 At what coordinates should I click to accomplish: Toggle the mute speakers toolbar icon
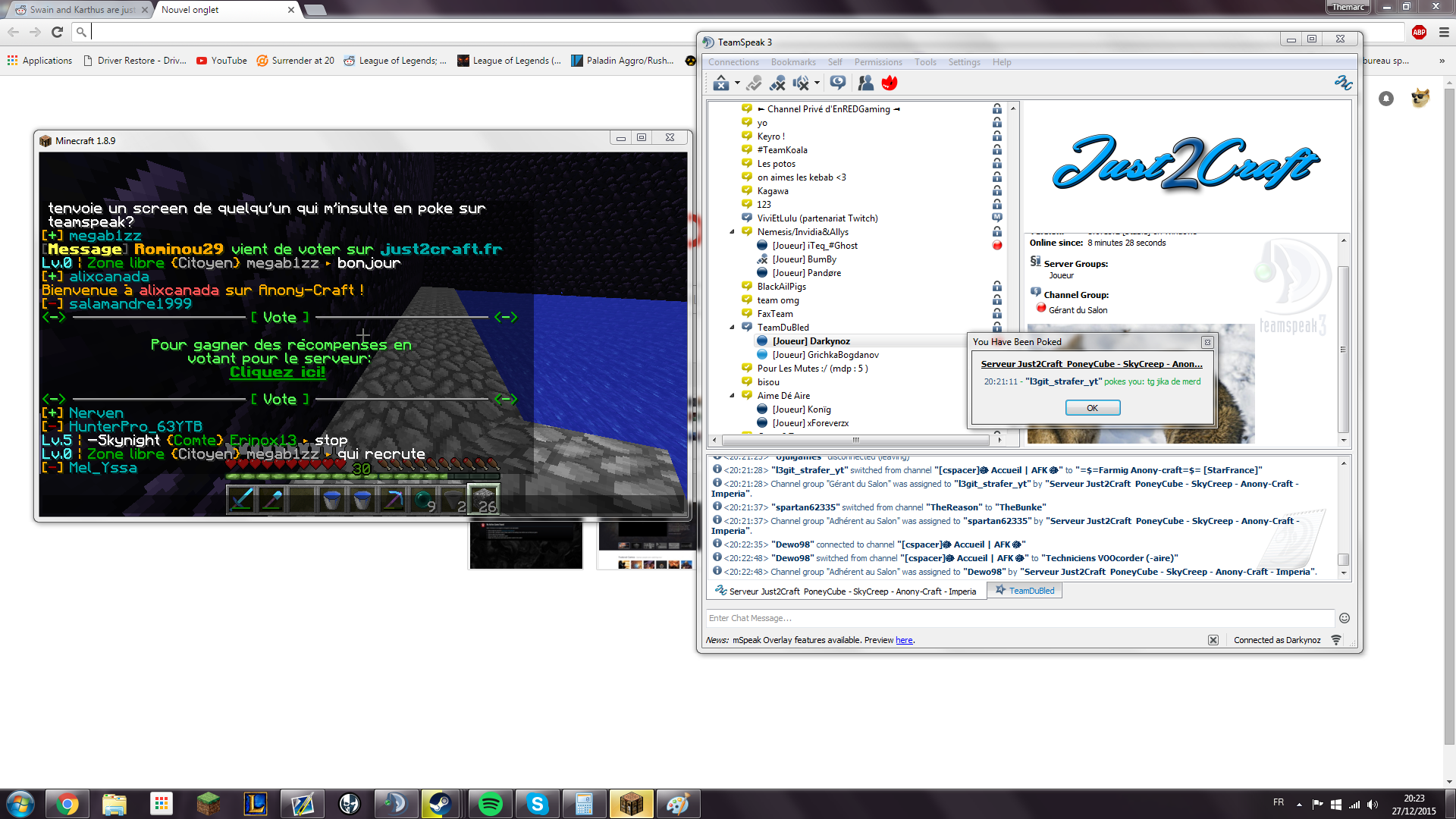pyautogui.click(x=801, y=83)
